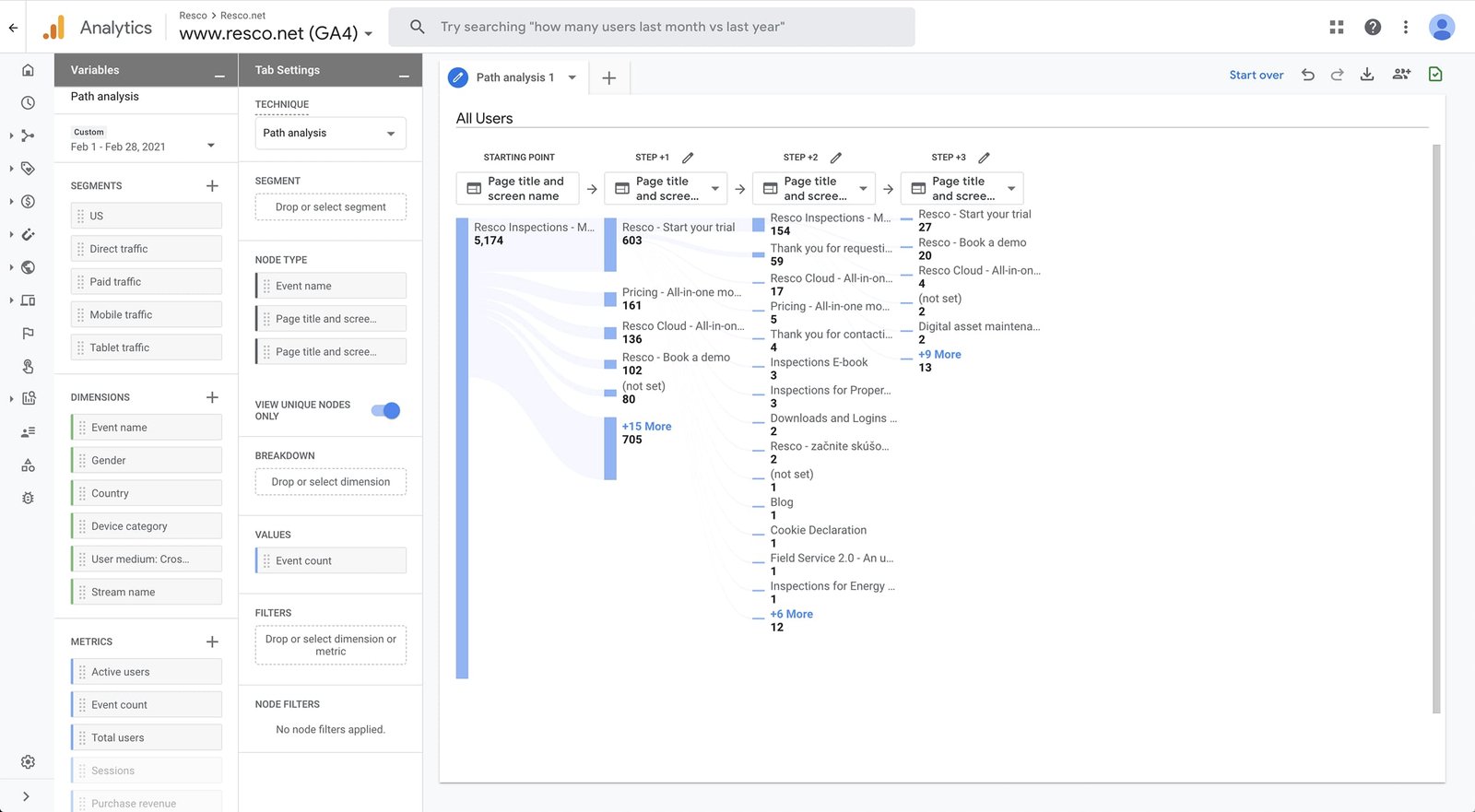Click the Start over link
This screenshot has width=1475, height=812.
(1256, 76)
